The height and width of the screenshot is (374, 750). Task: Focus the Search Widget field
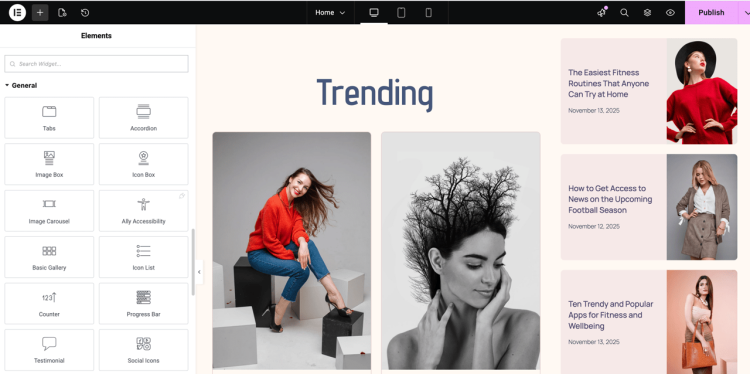(97, 64)
